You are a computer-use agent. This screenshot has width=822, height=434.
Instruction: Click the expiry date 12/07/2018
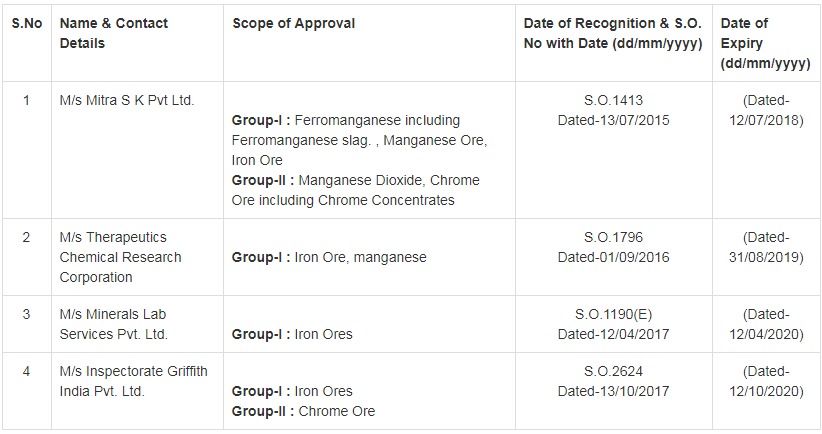click(766, 120)
